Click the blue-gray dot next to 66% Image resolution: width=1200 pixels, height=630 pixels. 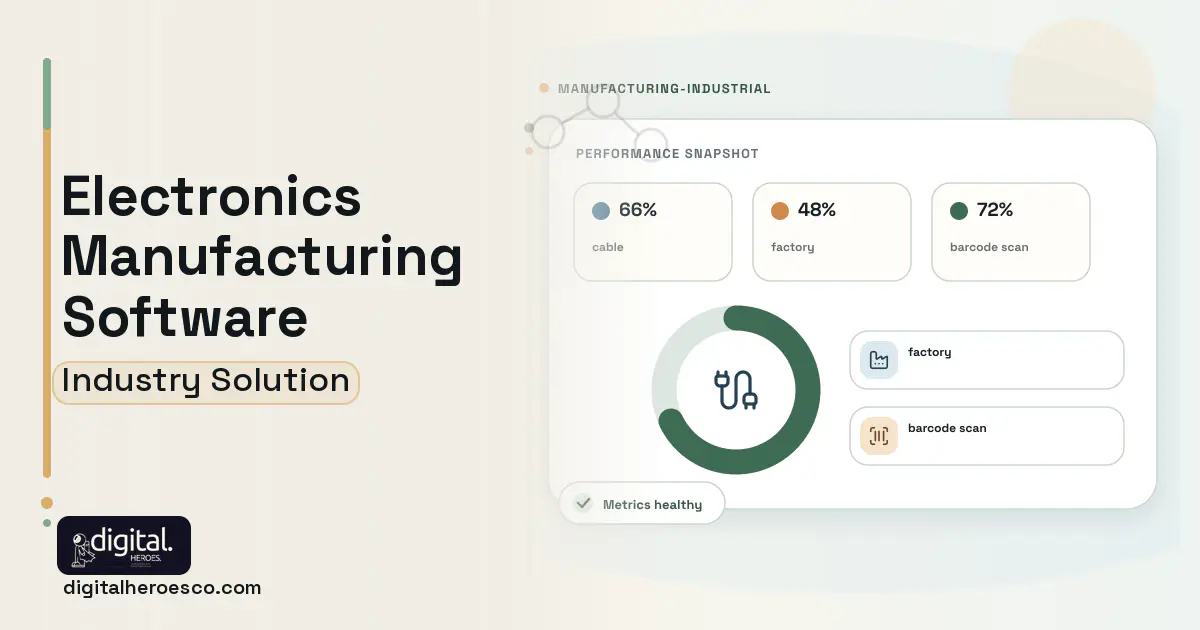pos(601,211)
